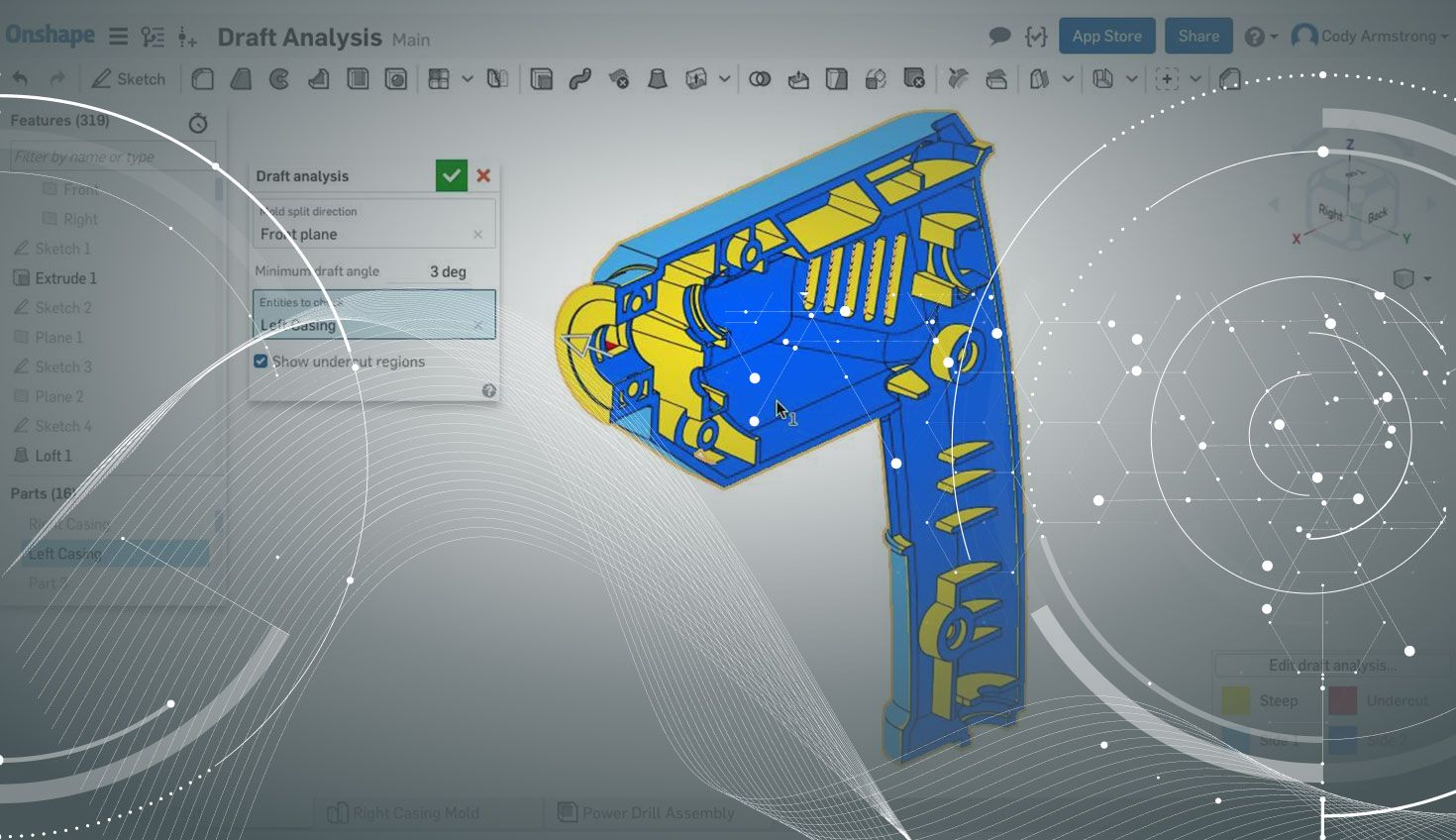Choose the Boolean tool icon
1456x840 pixels.
pos(760,79)
